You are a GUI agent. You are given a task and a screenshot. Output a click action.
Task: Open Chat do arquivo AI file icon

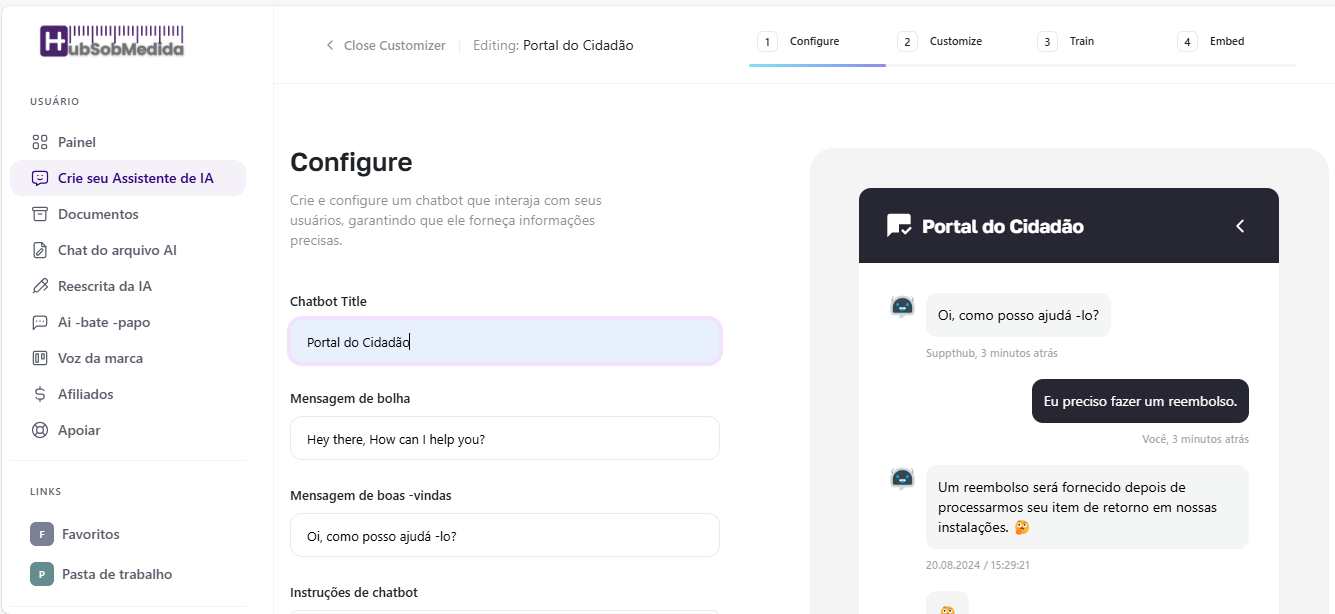click(x=40, y=249)
